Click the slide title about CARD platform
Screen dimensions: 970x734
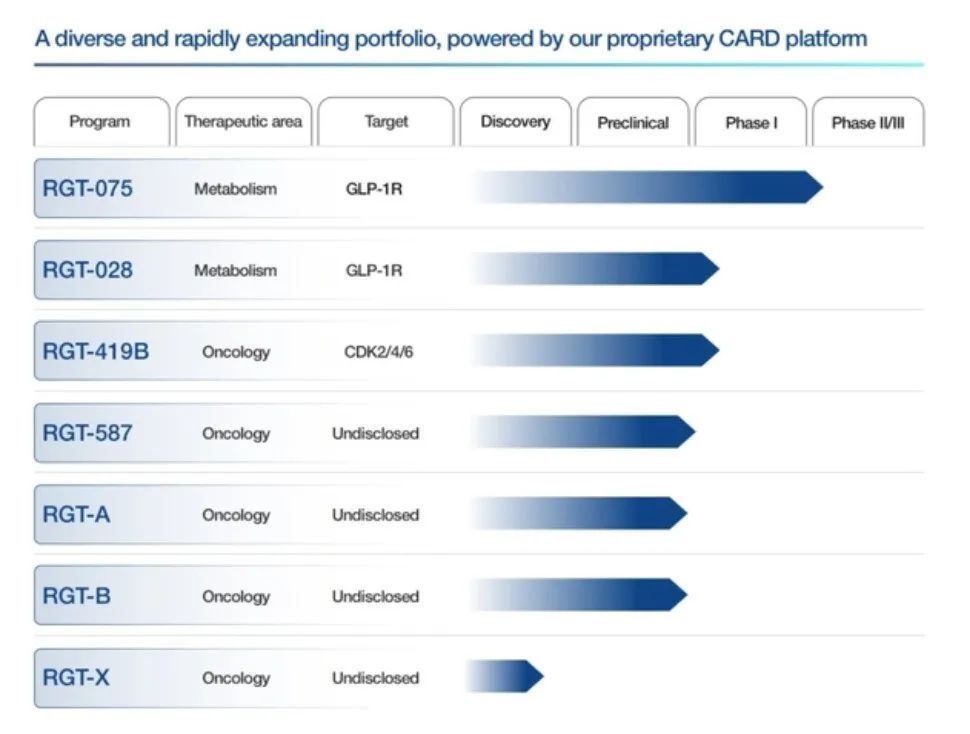pyautogui.click(x=451, y=39)
